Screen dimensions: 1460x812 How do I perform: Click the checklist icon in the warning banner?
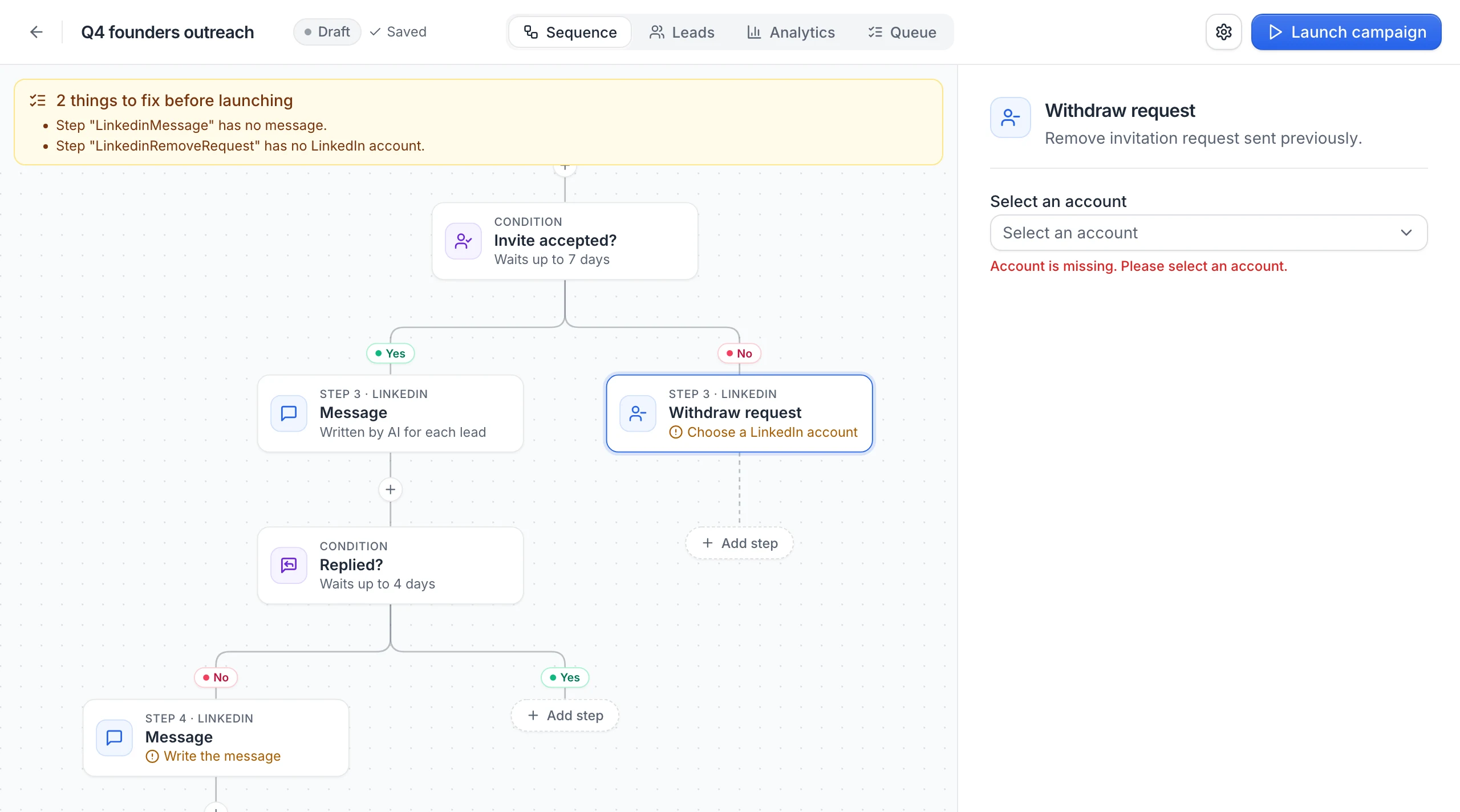[38, 100]
